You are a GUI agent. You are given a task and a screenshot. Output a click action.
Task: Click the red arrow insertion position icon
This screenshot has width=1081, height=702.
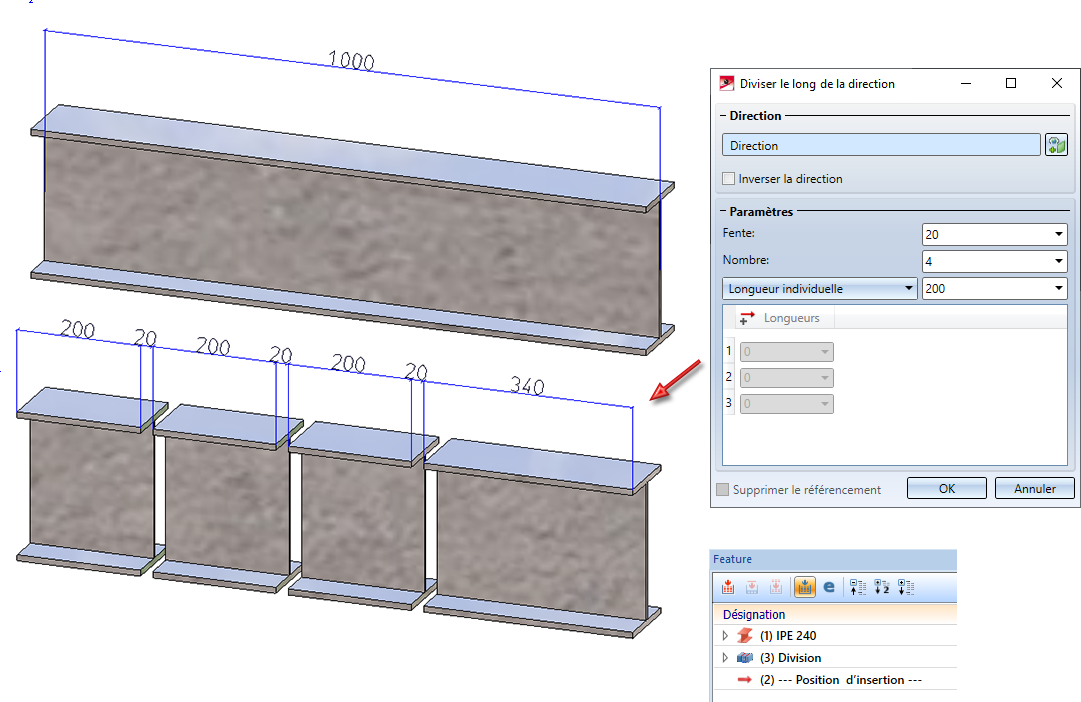point(745,679)
